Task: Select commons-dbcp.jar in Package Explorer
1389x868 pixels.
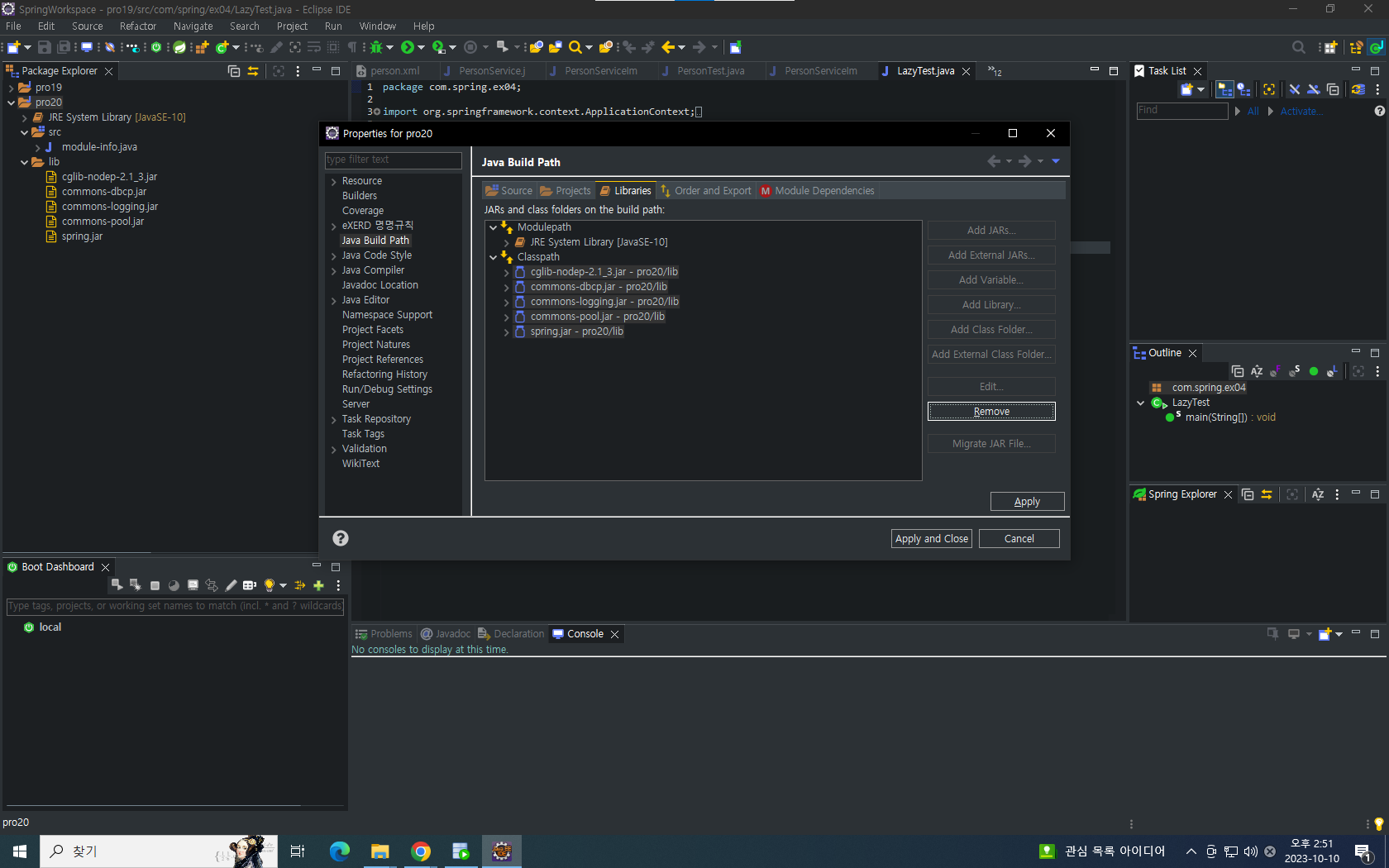Action: tap(103, 192)
